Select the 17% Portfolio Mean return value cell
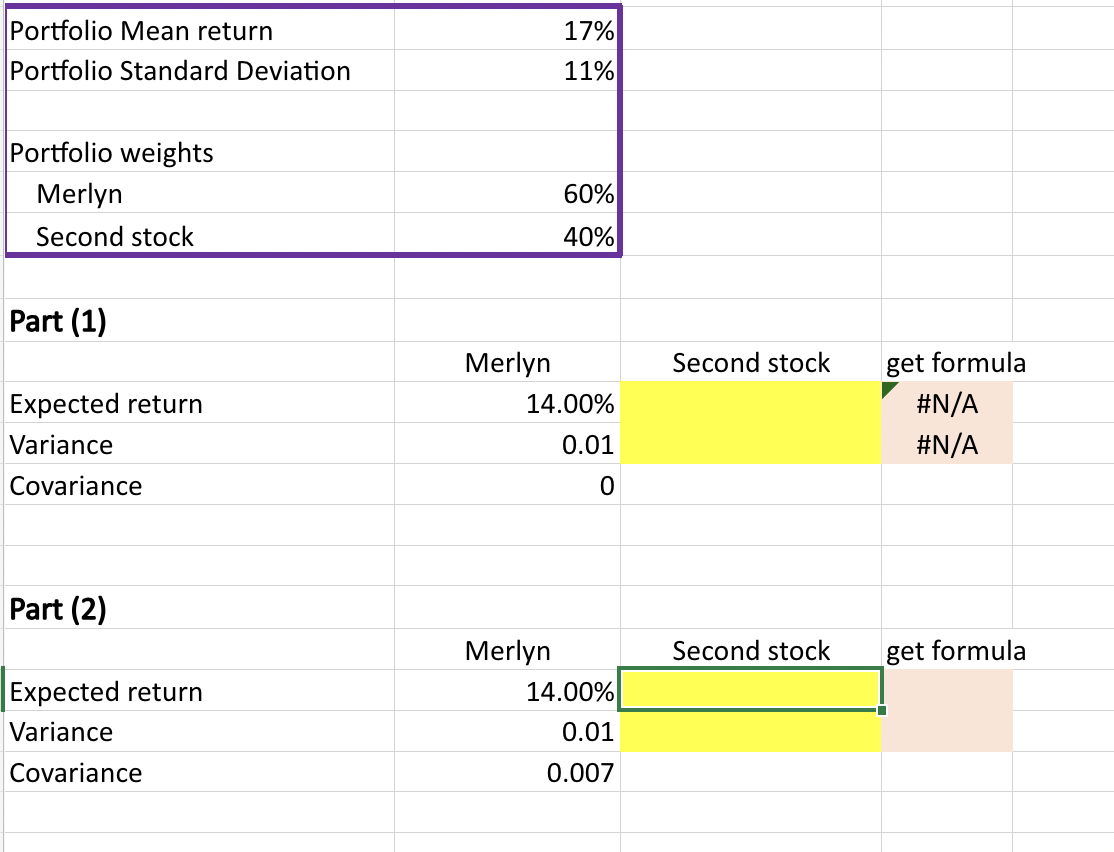Image resolution: width=1114 pixels, height=852 pixels. [x=507, y=31]
